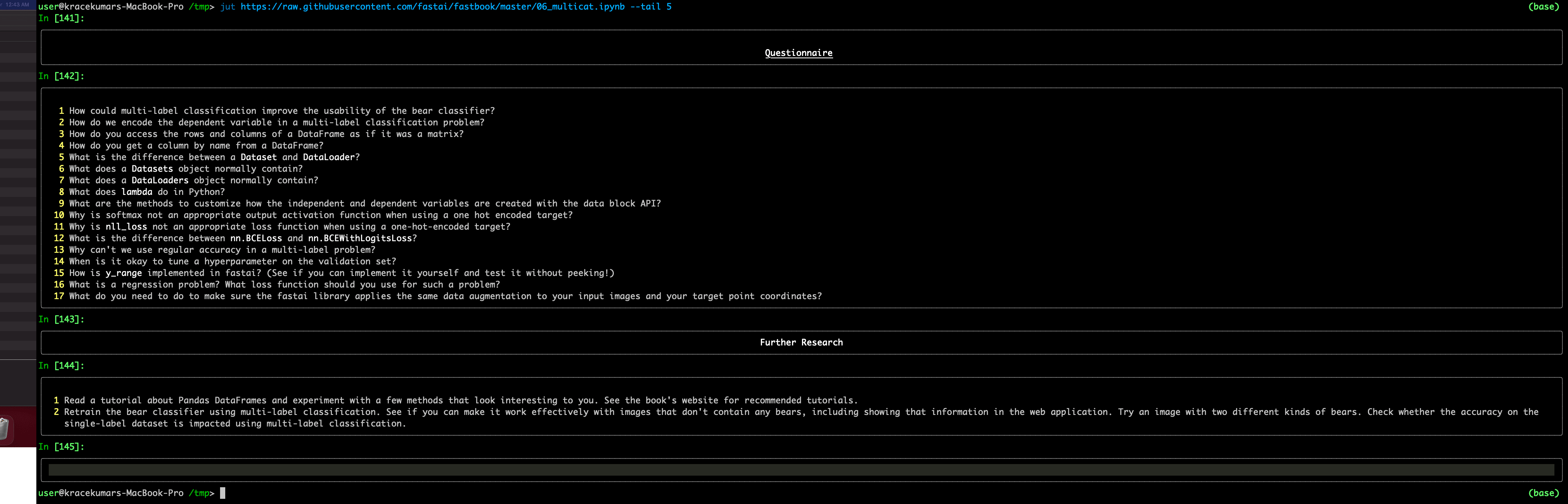Screen dimensions: 1568x504
Task: Click the '--tail 5' argument
Action: click(x=651, y=7)
